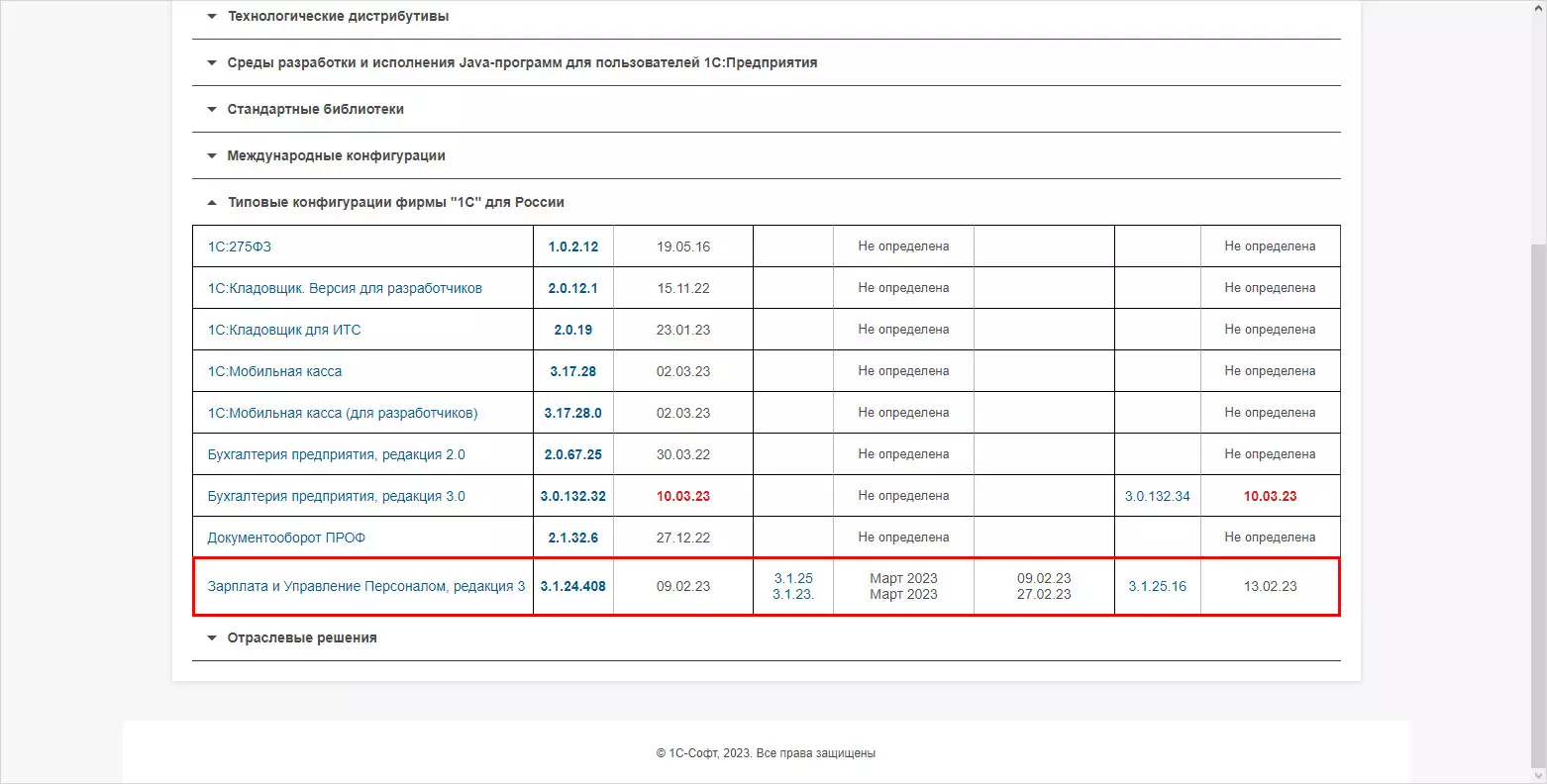This screenshot has height=784, width=1547.
Task: Click red date 10.03.23 beside version 3.0.132.32
Action: (x=683, y=496)
